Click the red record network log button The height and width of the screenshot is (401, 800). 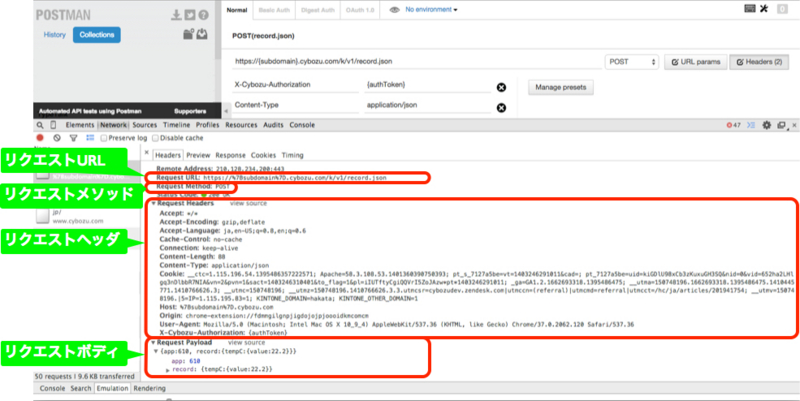40,138
